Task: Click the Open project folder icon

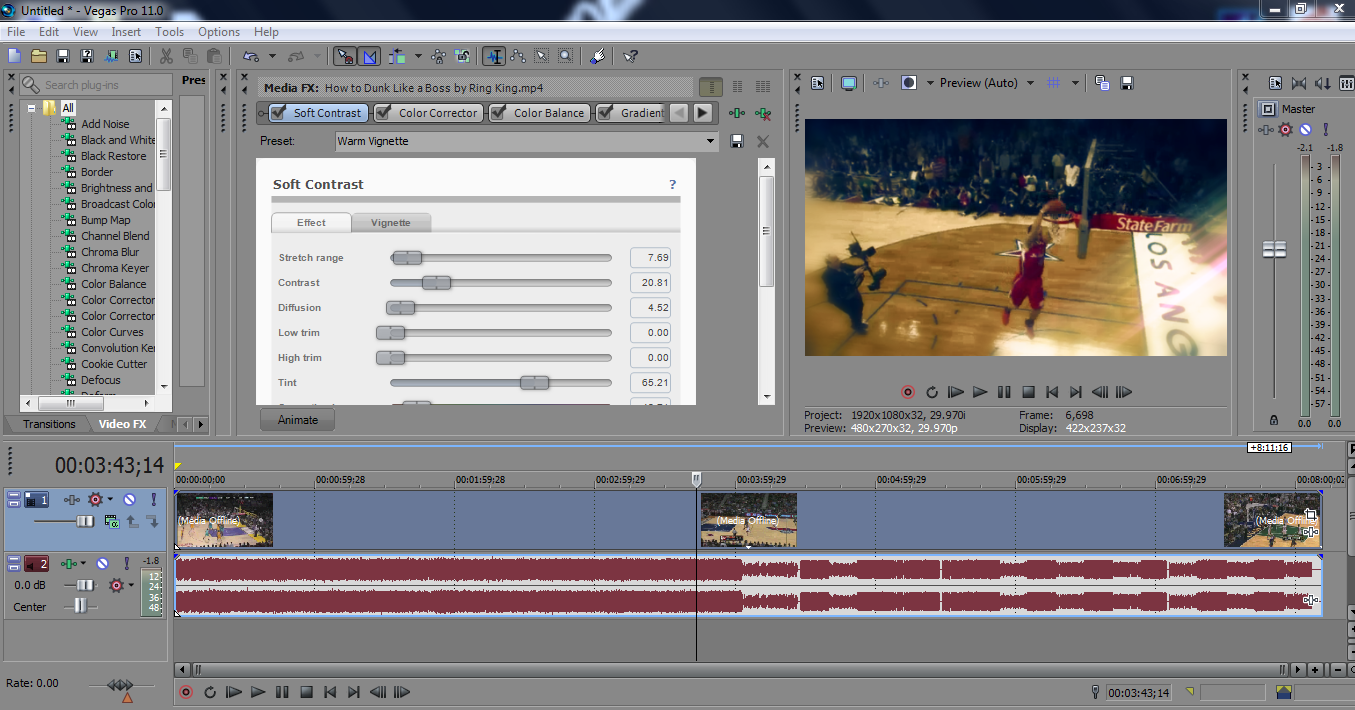Action: click(39, 56)
